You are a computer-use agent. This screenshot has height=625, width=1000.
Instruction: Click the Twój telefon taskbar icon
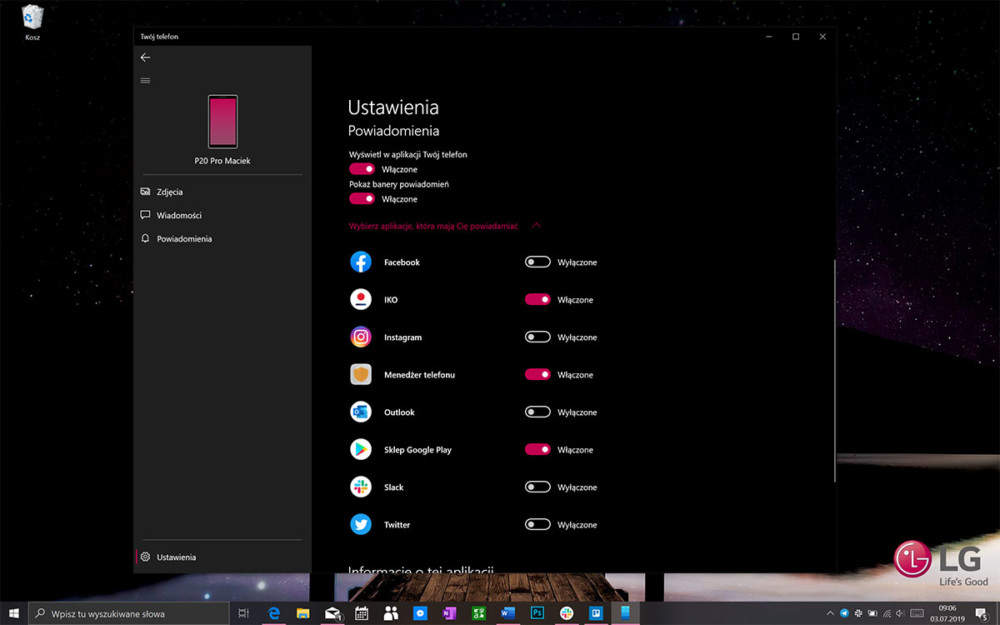pyautogui.click(x=625, y=614)
